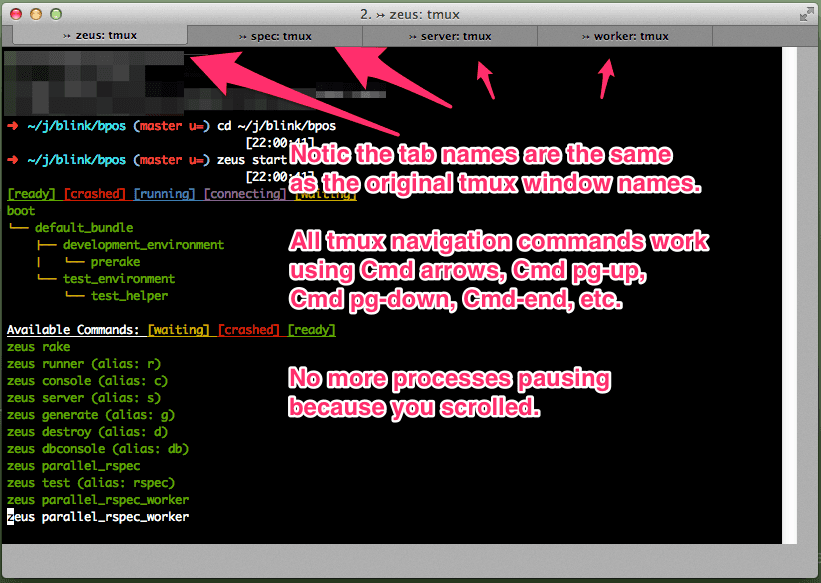The image size is (821, 583).
Task: Click the 'zeus rake' command line
Action: 38,347
